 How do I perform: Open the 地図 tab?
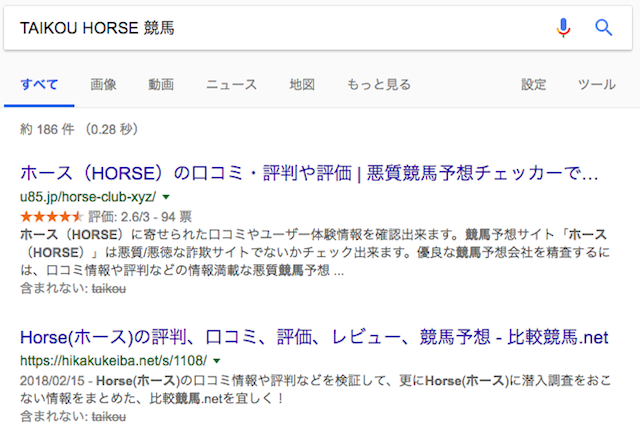click(x=302, y=84)
